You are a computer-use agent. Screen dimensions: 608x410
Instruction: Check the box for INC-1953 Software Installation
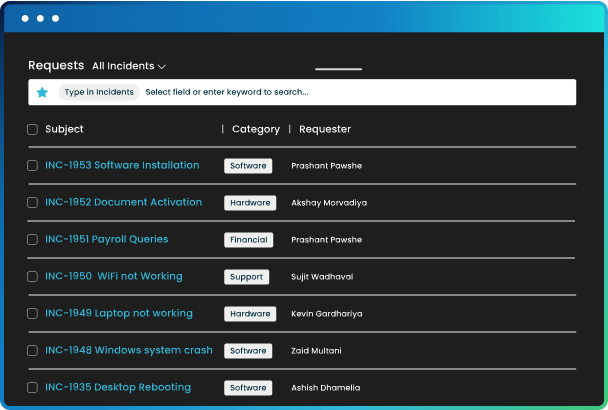click(33, 166)
